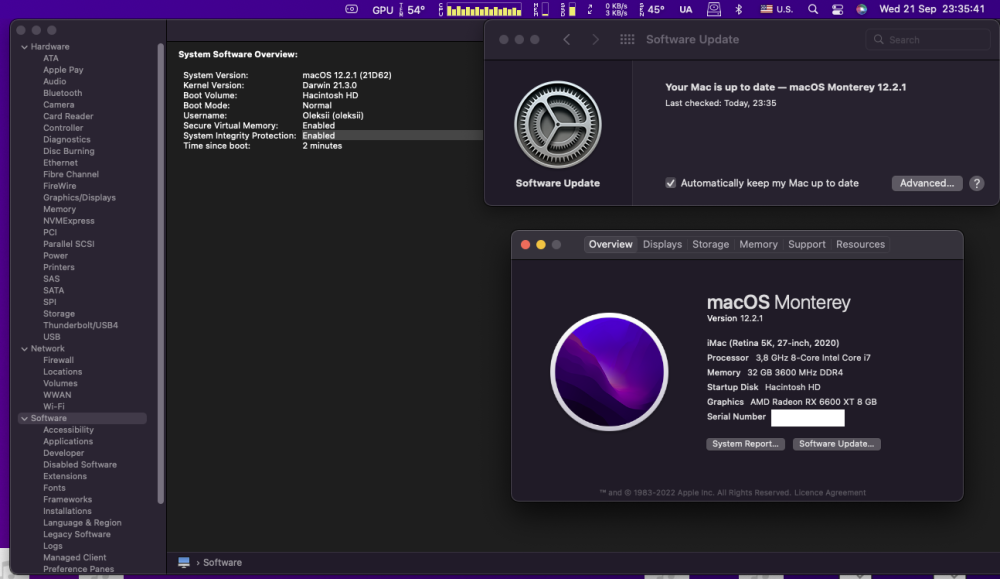Open the UA menu bar item
Viewport: 1000px width, 579px height.
(686, 10)
